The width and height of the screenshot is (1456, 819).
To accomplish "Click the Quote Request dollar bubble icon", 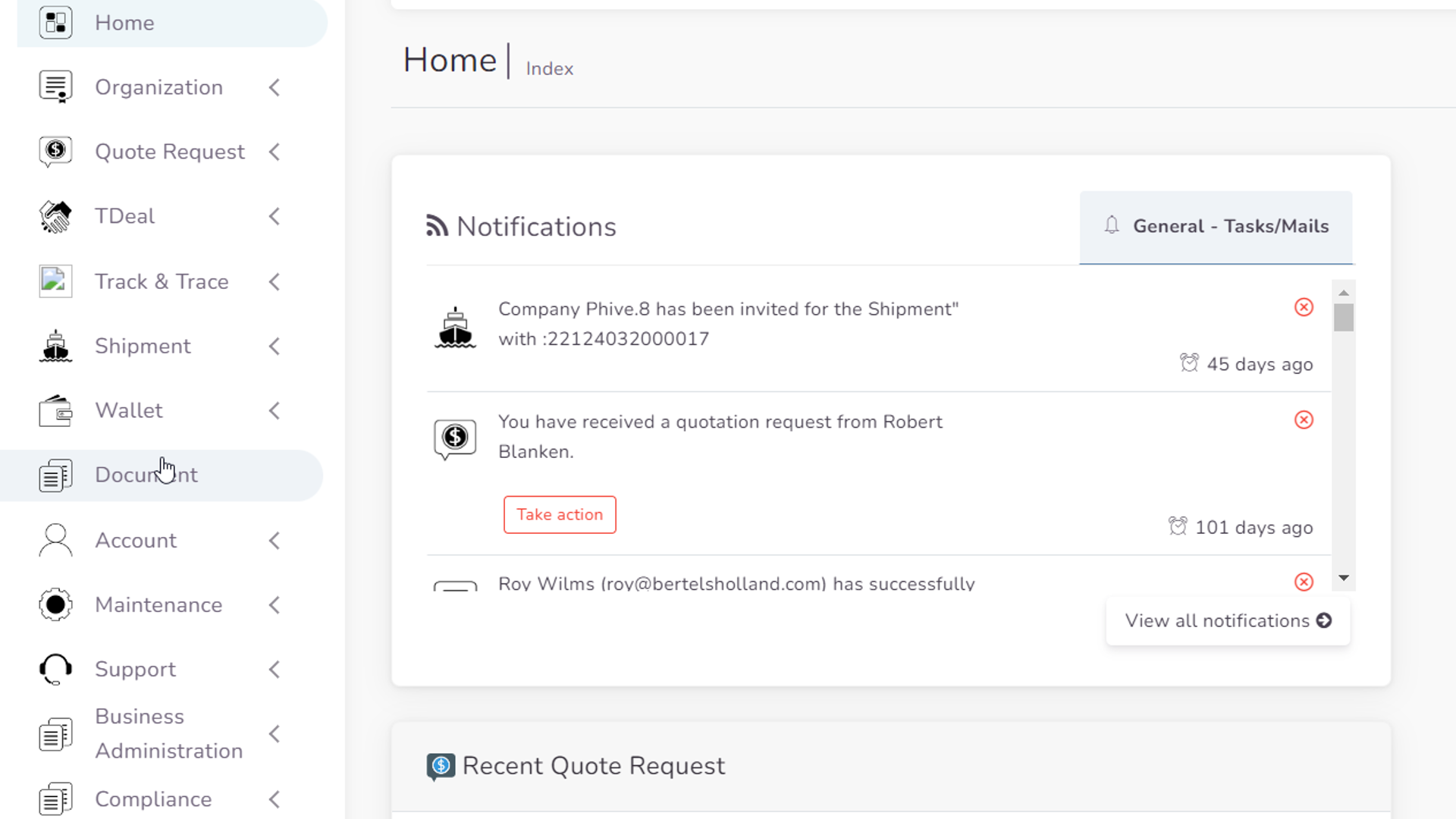I will tap(55, 151).
